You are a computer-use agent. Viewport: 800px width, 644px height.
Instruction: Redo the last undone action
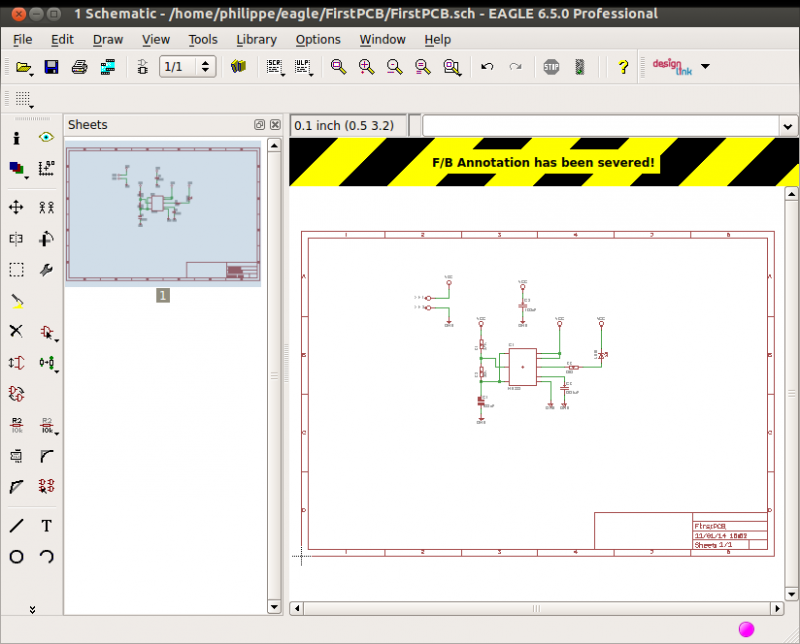tap(515, 66)
